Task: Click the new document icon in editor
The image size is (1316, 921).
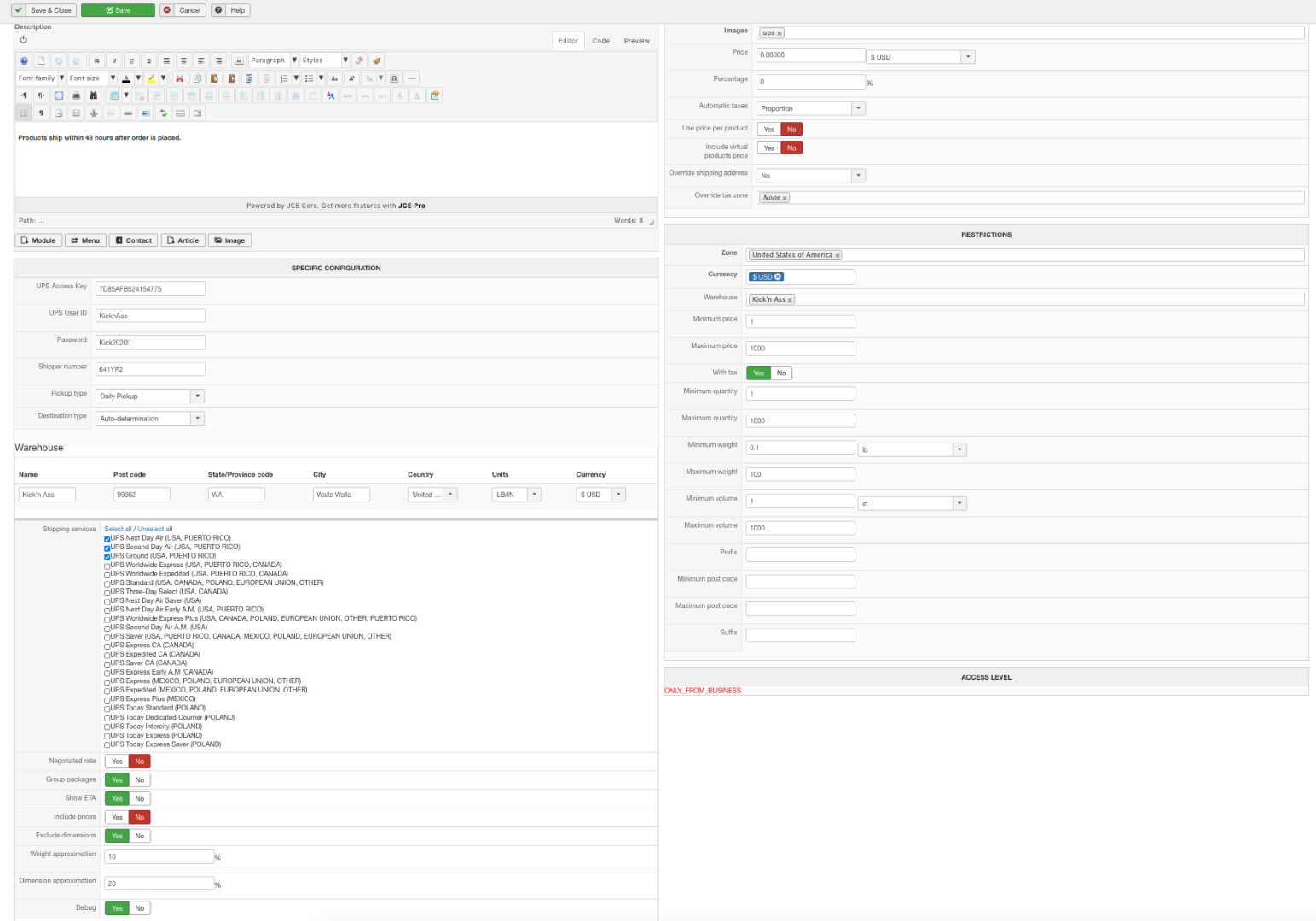Action: pyautogui.click(x=41, y=61)
